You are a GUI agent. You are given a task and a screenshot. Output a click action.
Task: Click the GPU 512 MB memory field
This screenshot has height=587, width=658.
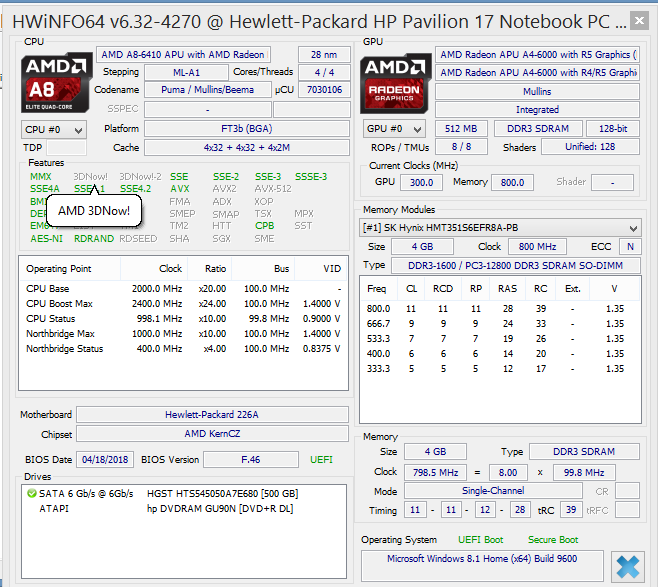pos(461,129)
